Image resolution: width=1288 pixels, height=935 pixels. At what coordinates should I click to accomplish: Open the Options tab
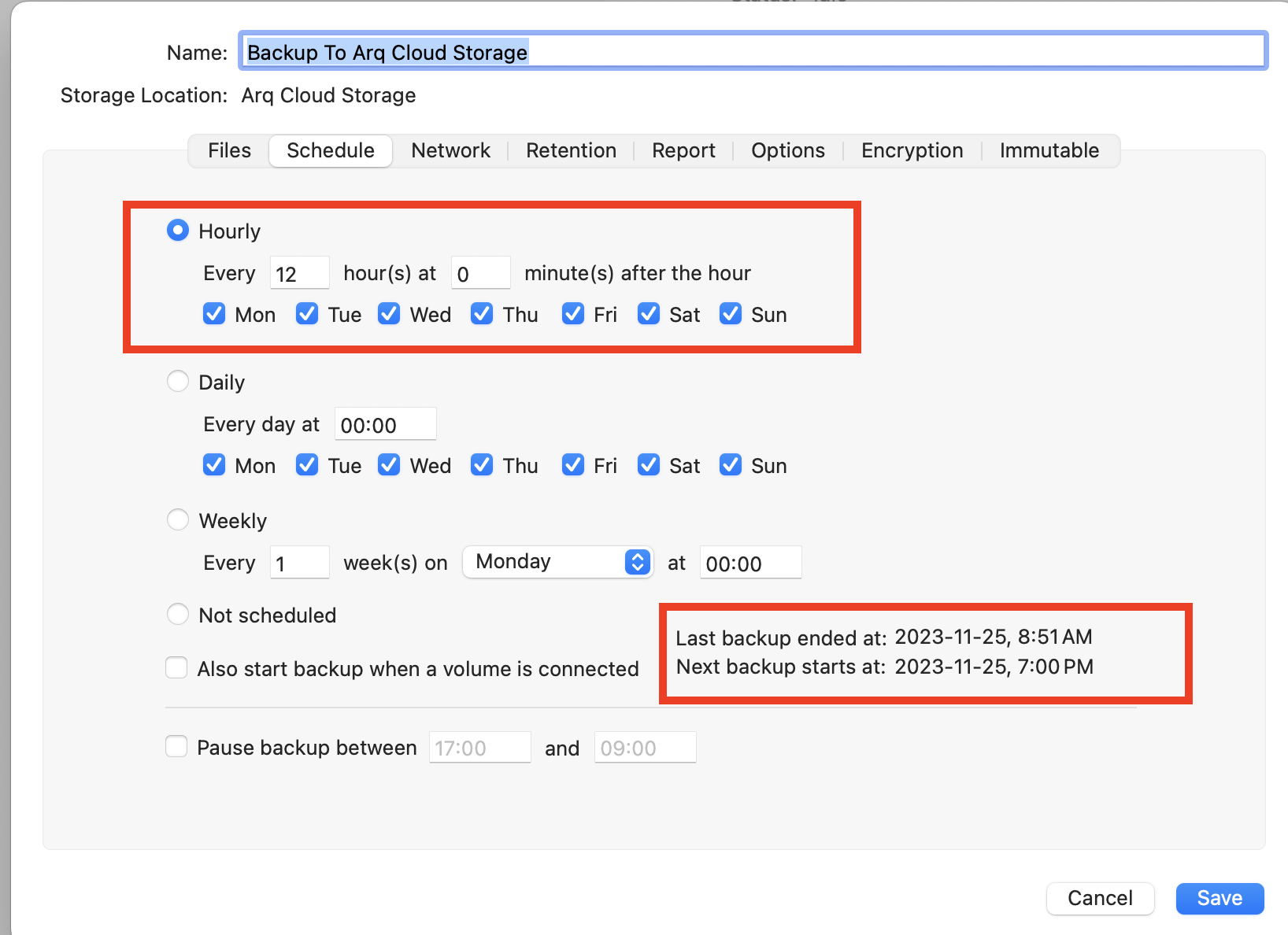[788, 150]
